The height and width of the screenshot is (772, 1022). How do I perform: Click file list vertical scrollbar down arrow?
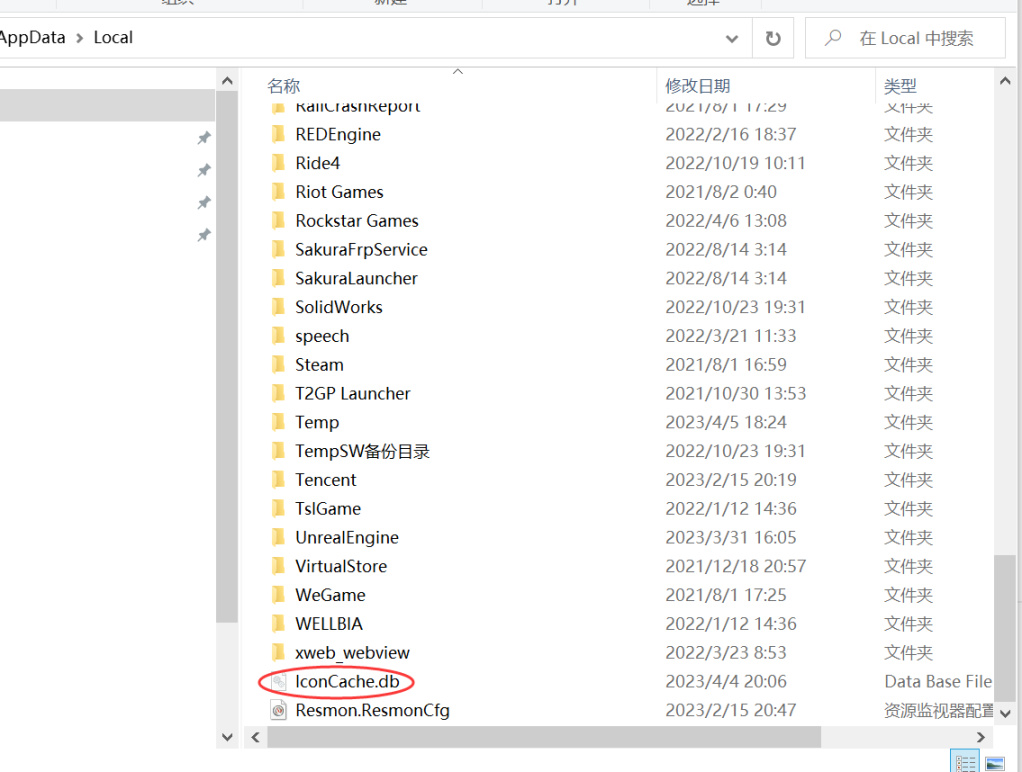coord(1005,713)
